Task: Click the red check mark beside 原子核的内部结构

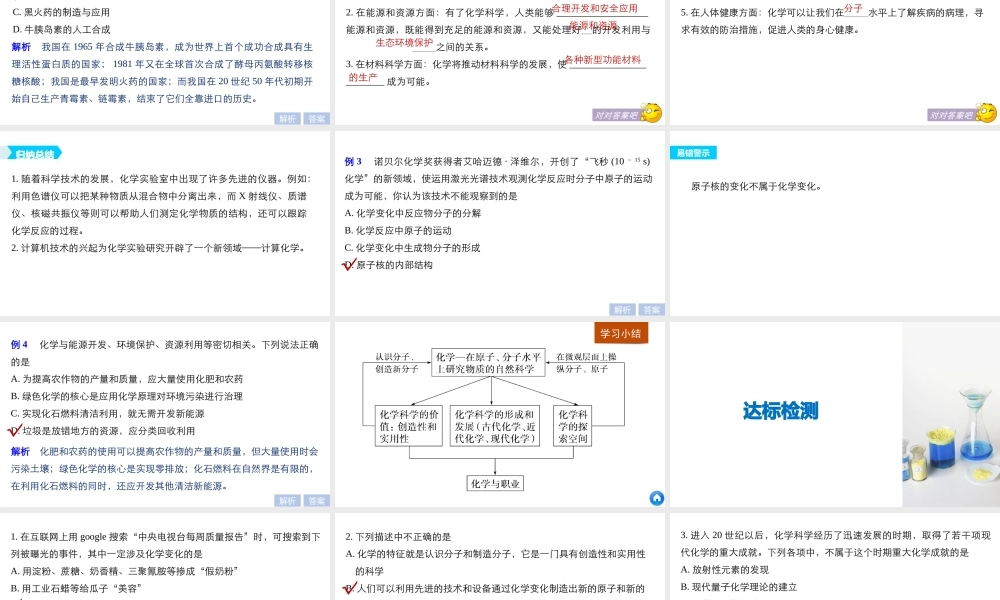Action: [349, 264]
